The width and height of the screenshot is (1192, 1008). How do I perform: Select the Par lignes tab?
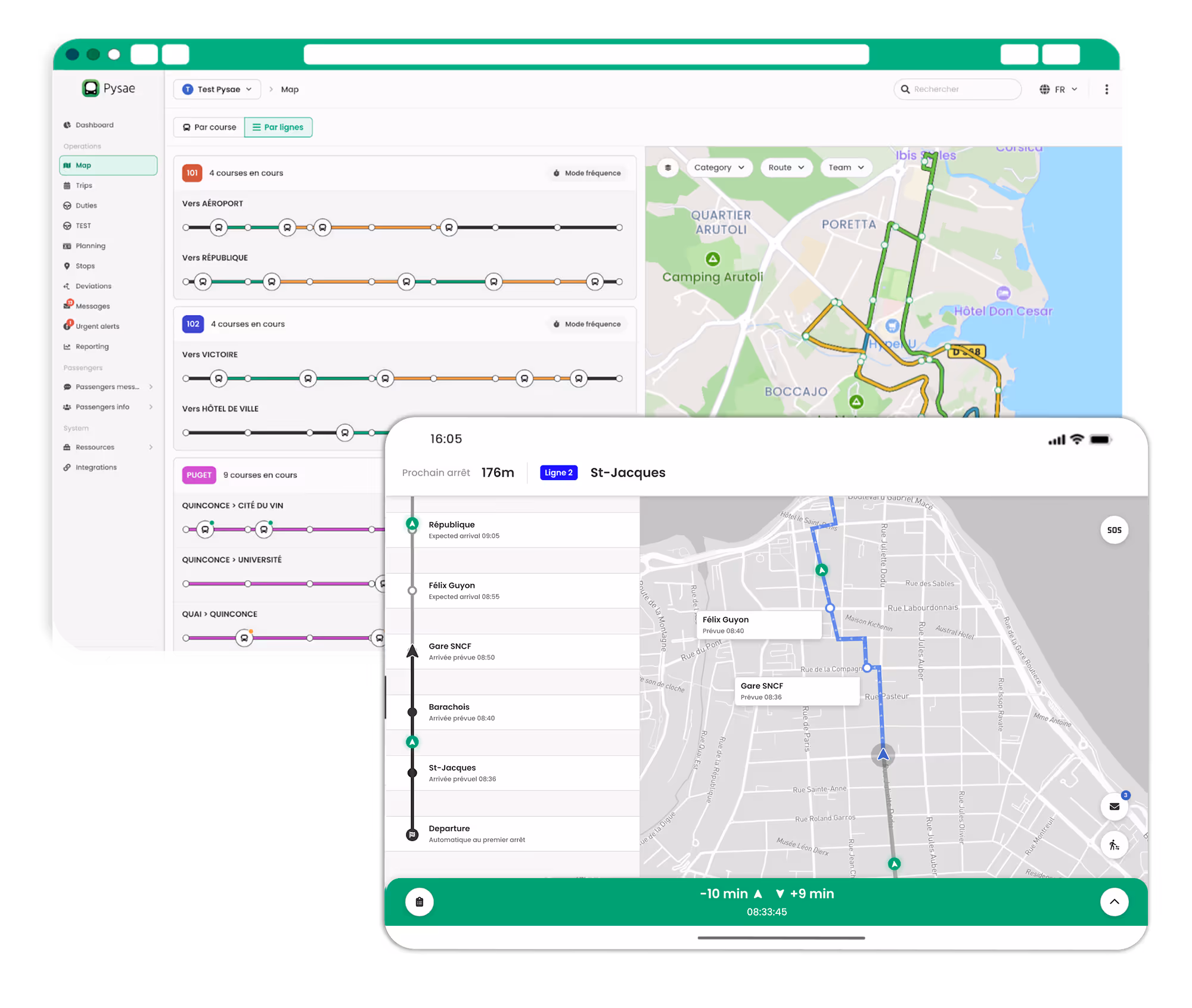[x=278, y=127]
